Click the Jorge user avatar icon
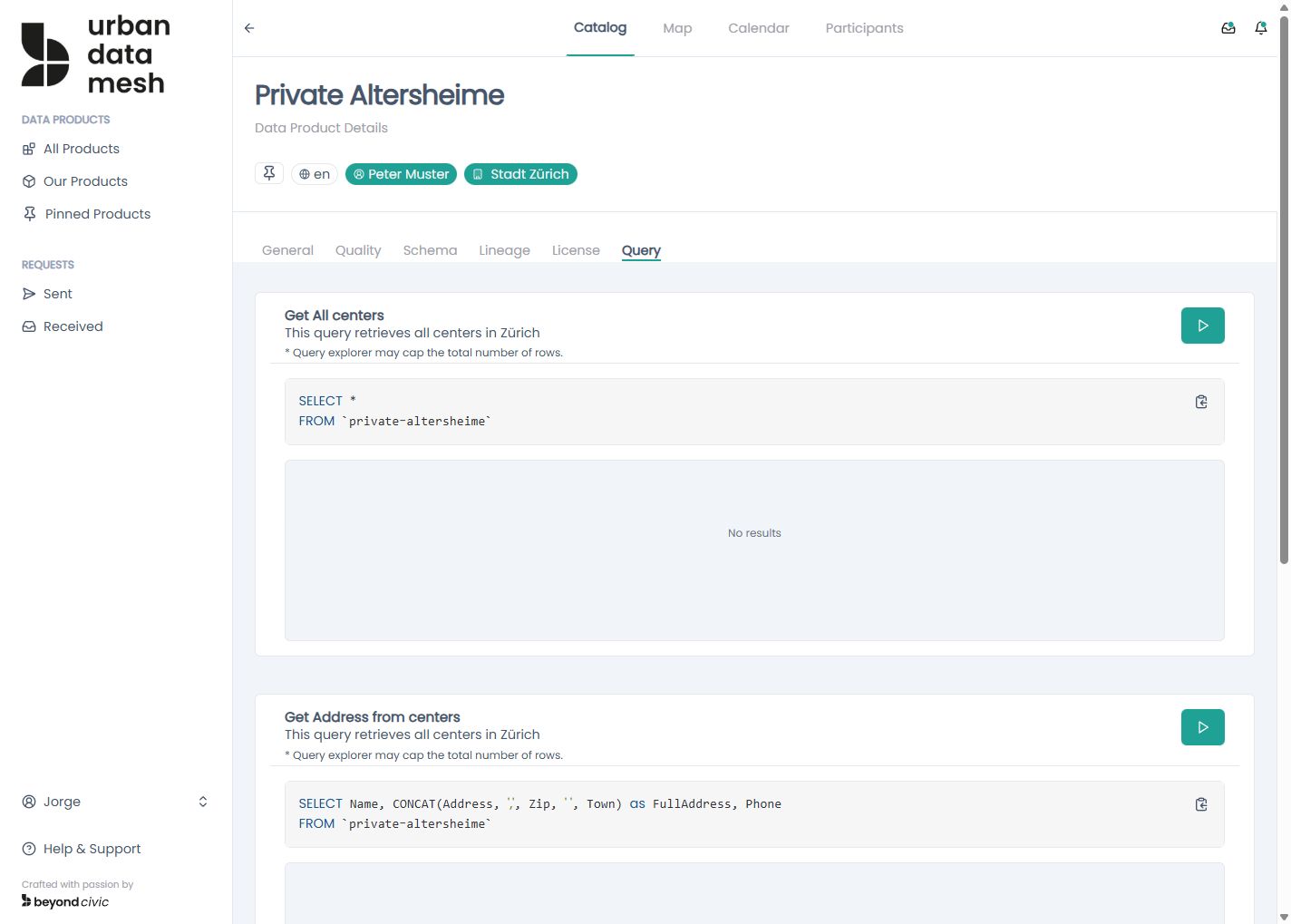The height and width of the screenshot is (924, 1291). 29,802
